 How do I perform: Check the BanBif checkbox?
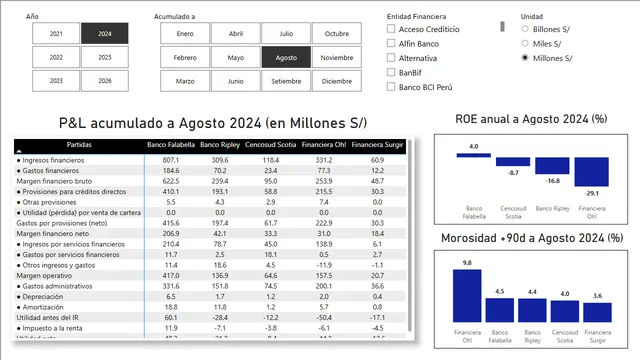[391, 72]
